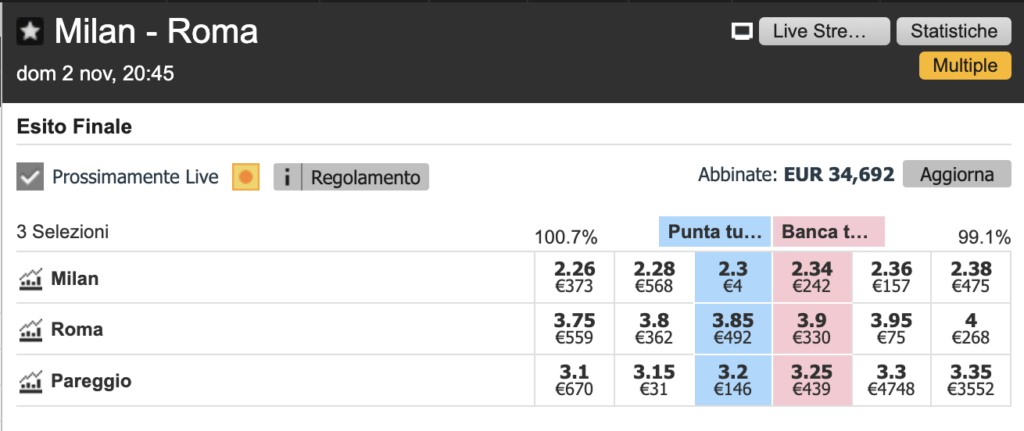This screenshot has width=1024, height=431.
Task: Click Milan lay odds 2.34
Action: 812,277
